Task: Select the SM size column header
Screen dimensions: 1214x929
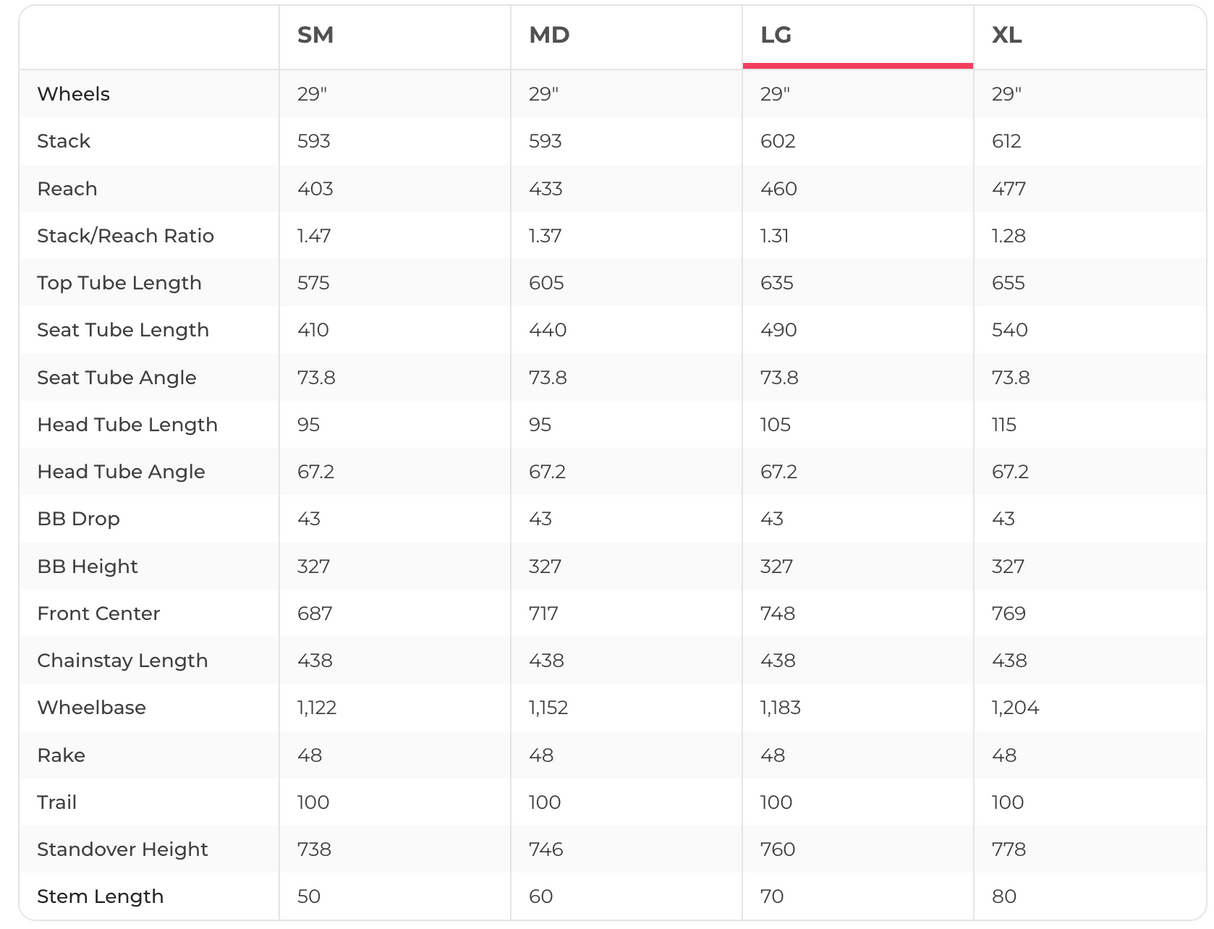Action: (x=315, y=36)
